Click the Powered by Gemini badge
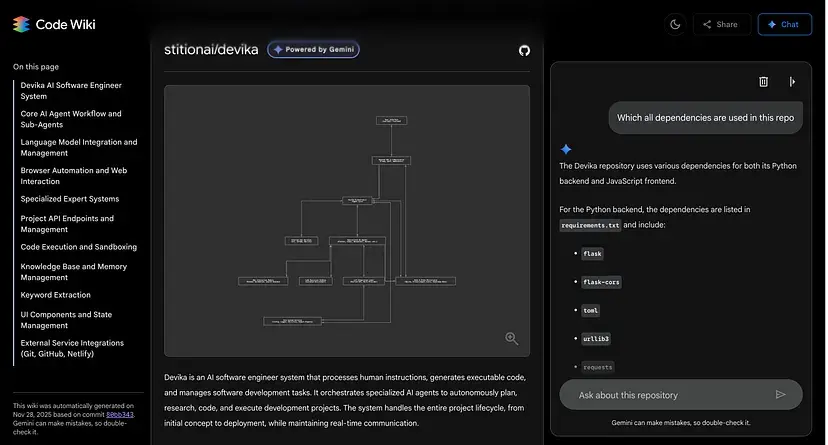 coord(313,49)
